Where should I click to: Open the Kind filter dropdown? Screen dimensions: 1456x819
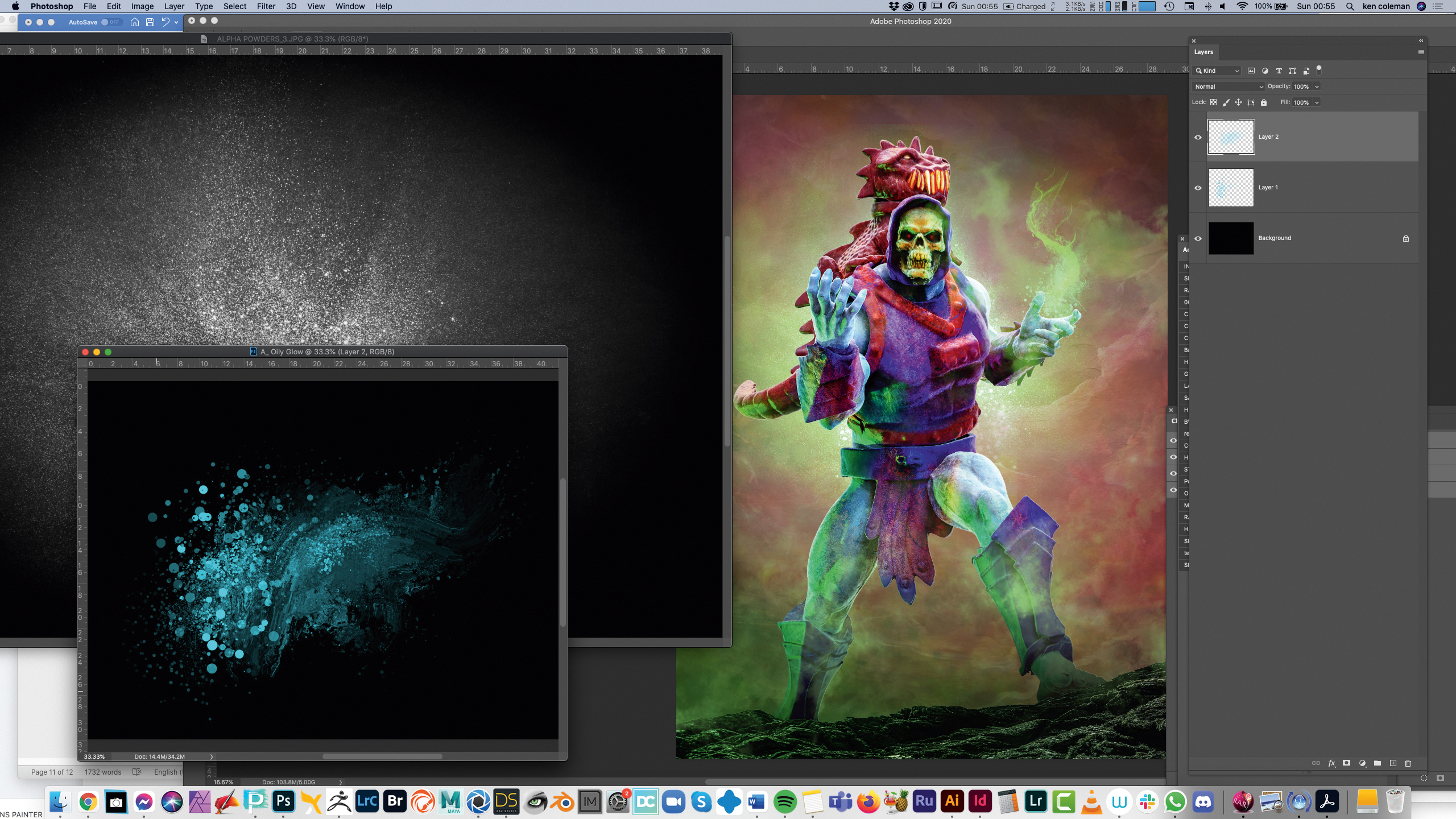pos(1217,71)
